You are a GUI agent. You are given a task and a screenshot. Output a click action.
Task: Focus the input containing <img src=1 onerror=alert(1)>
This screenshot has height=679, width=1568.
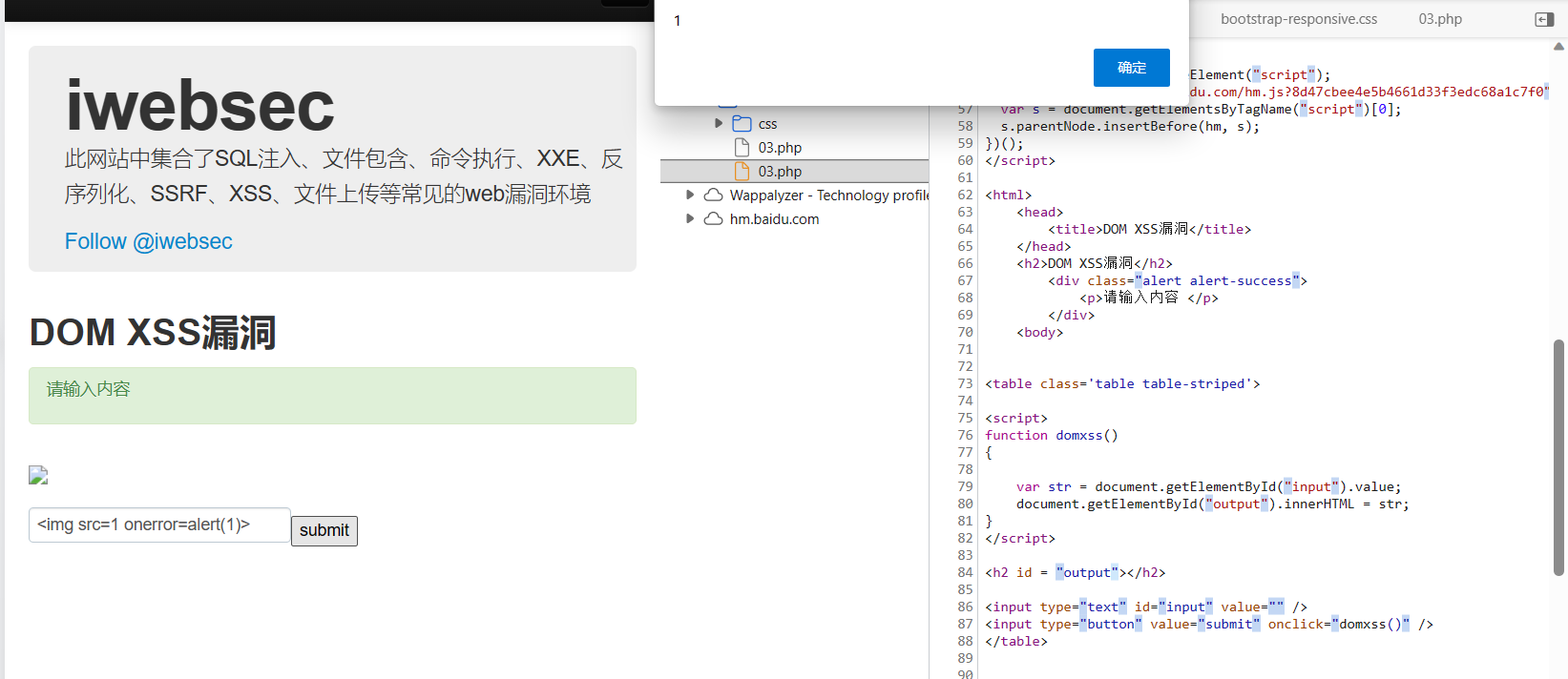(159, 525)
